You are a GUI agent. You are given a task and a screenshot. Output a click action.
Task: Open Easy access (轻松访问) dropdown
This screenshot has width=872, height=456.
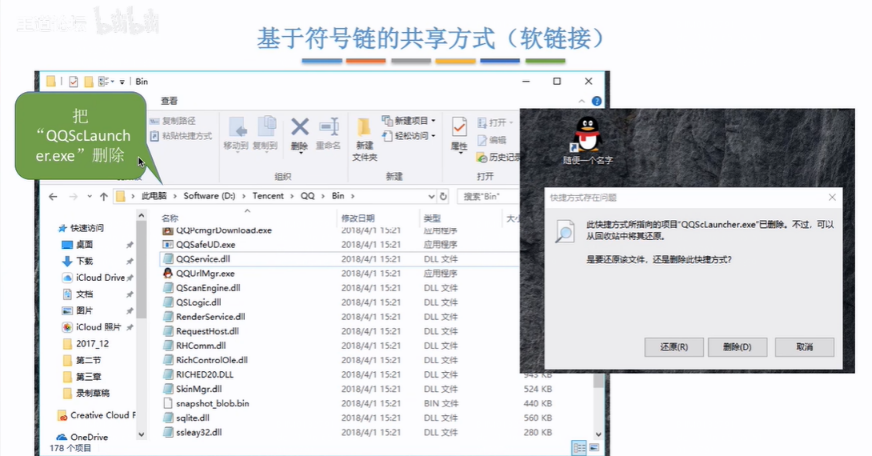point(409,136)
